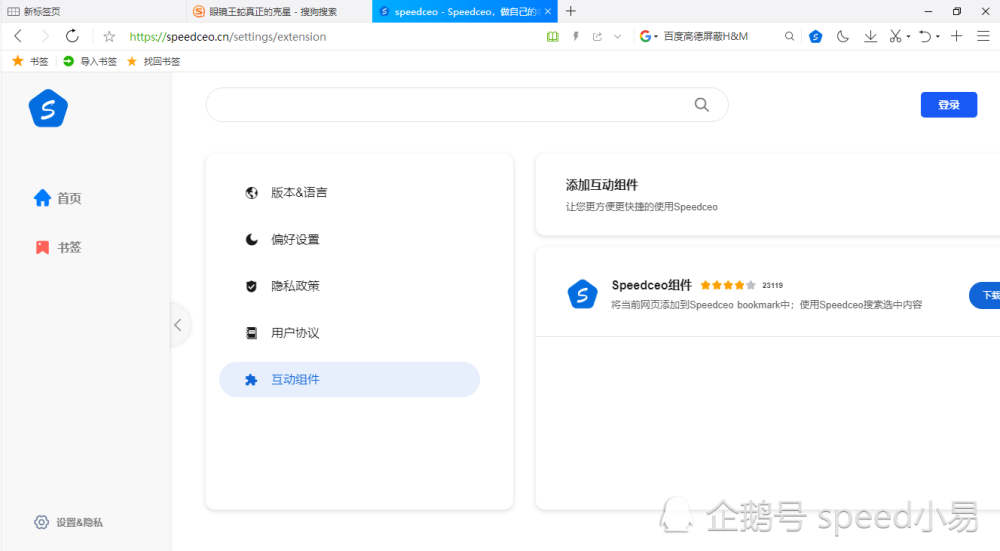Click the toolbar plus icon
Screen dimensions: 1000x551
coord(957,36)
